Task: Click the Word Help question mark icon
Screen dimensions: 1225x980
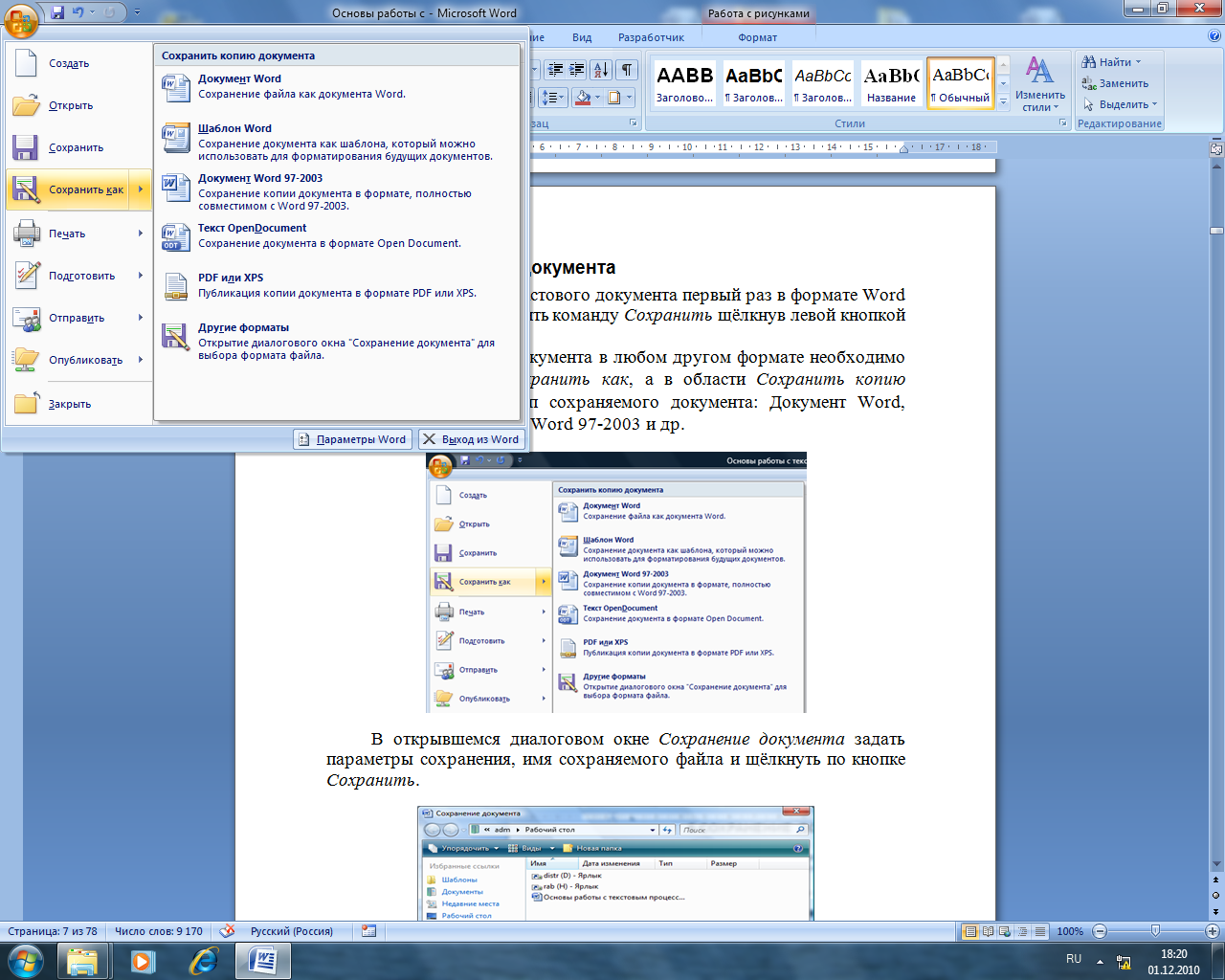Action: tap(1215, 36)
